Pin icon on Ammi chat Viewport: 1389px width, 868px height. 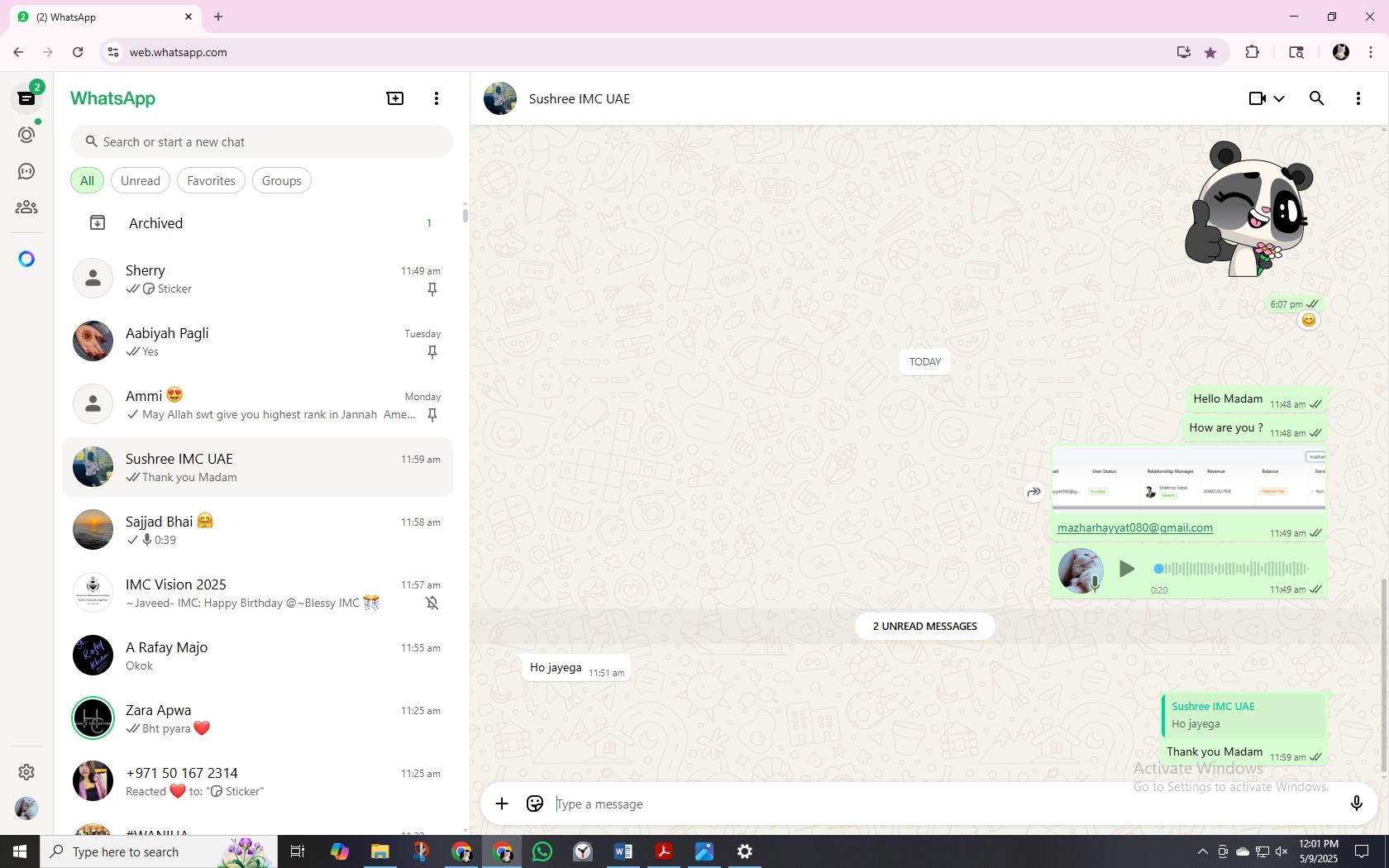432,415
